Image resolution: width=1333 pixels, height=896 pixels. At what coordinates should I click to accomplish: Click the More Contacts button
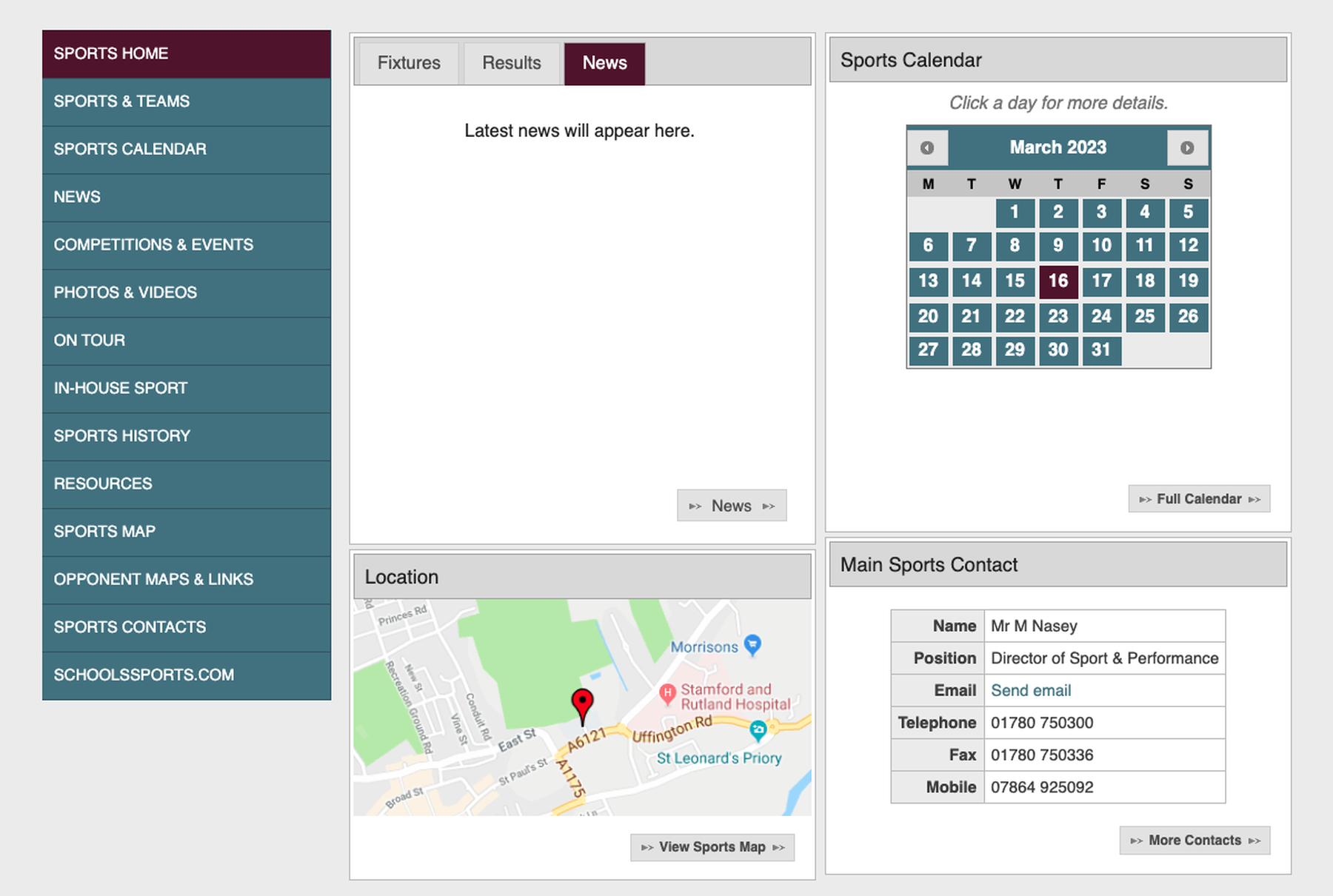point(1195,840)
